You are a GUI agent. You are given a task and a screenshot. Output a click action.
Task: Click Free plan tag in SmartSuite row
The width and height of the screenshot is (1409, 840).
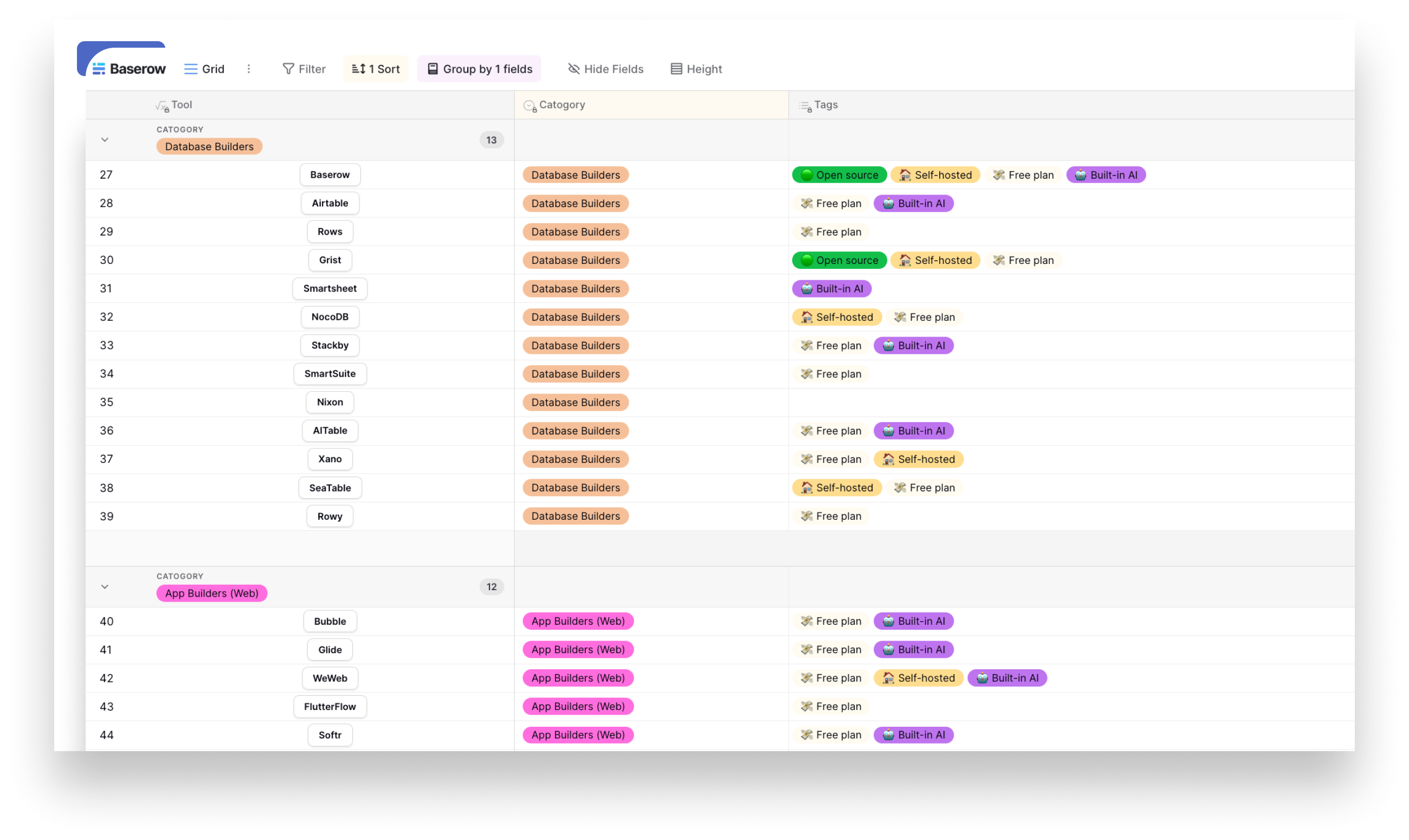point(831,374)
